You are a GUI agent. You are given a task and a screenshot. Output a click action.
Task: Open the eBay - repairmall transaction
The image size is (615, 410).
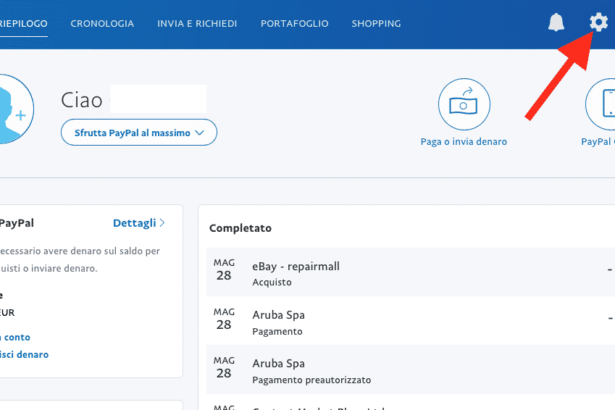[x=410, y=272]
